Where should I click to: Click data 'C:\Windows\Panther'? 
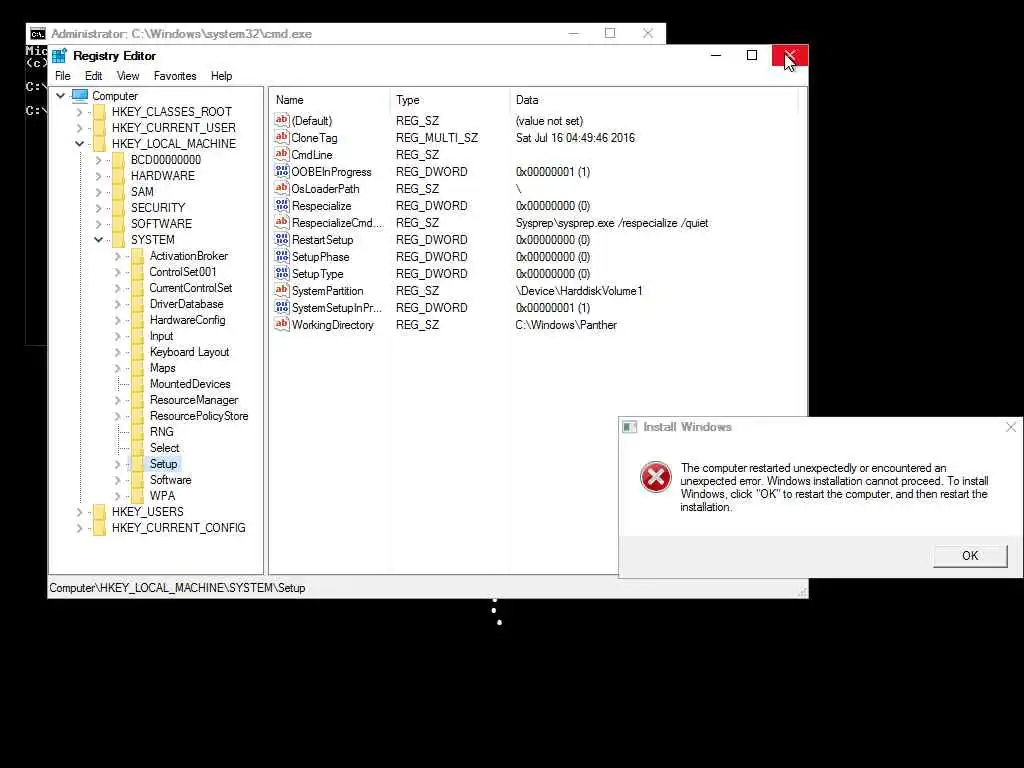[x=566, y=325]
